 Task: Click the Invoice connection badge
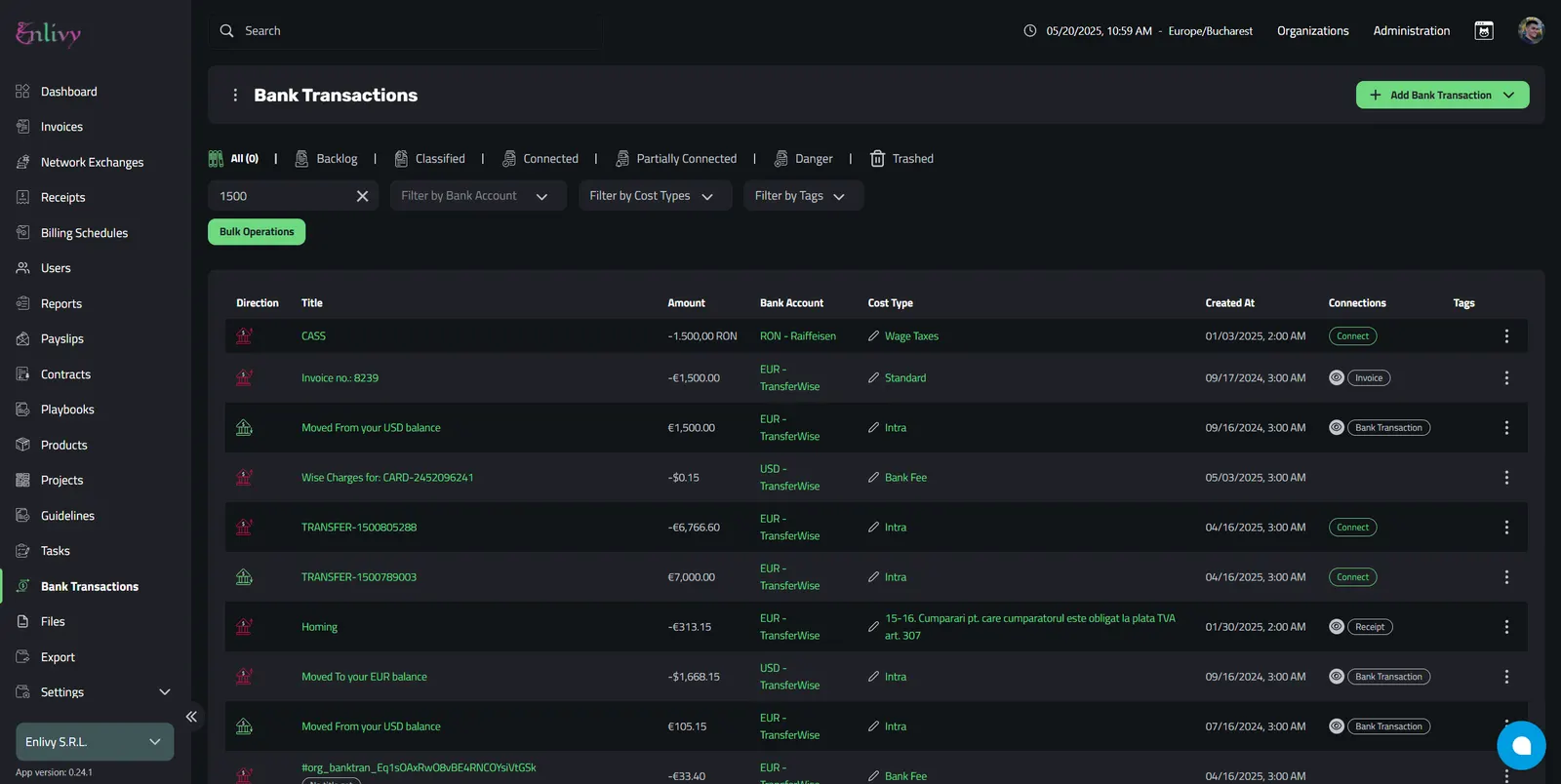pos(1369,378)
